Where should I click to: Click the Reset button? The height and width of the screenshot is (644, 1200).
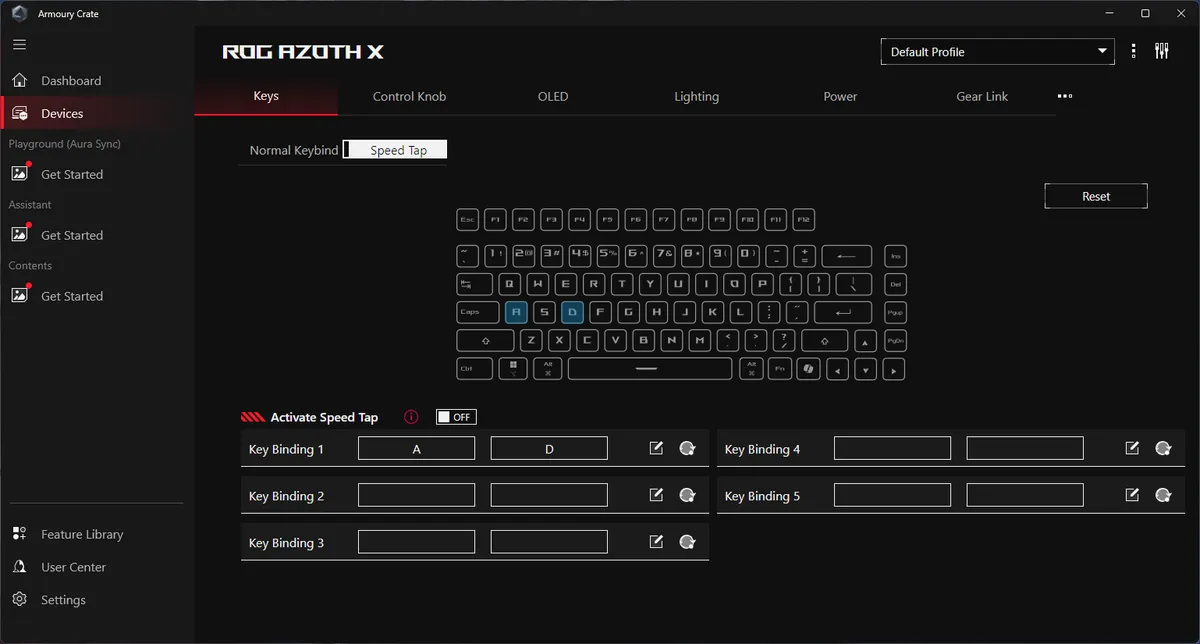click(1095, 195)
